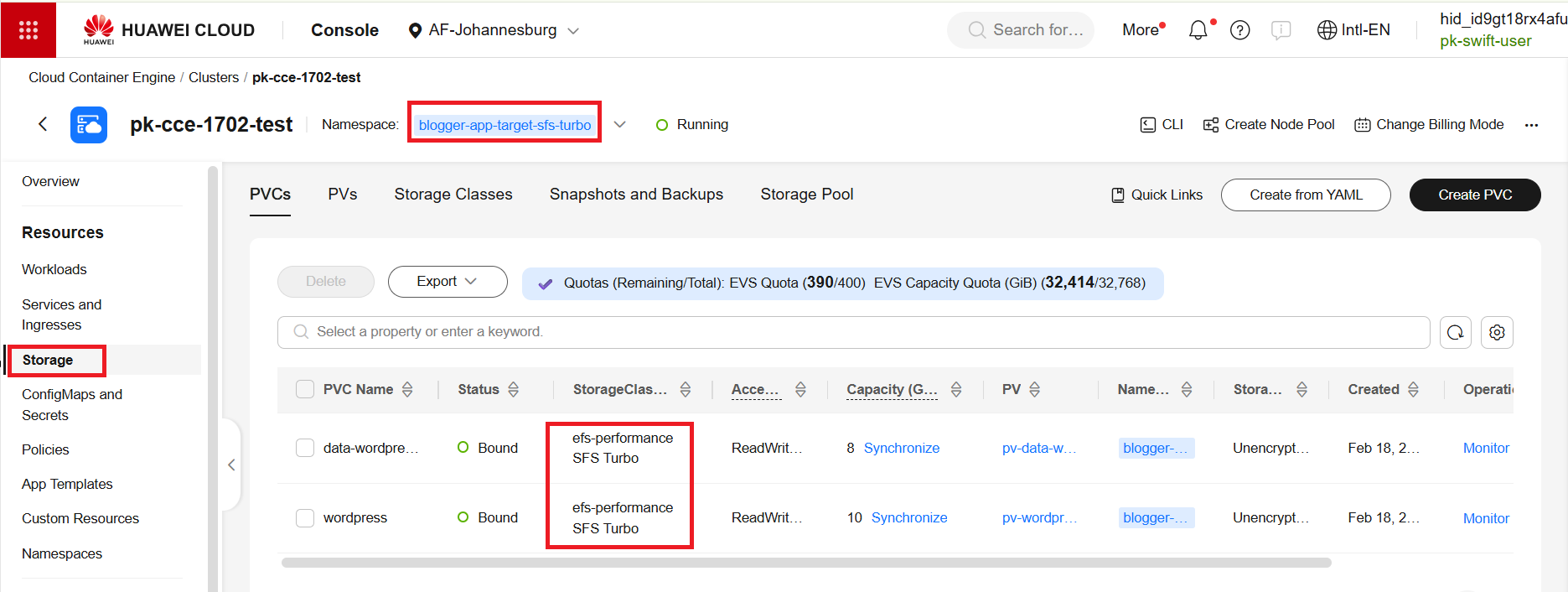Image resolution: width=1568 pixels, height=592 pixels.
Task: Sort by Status column
Action: [514, 389]
